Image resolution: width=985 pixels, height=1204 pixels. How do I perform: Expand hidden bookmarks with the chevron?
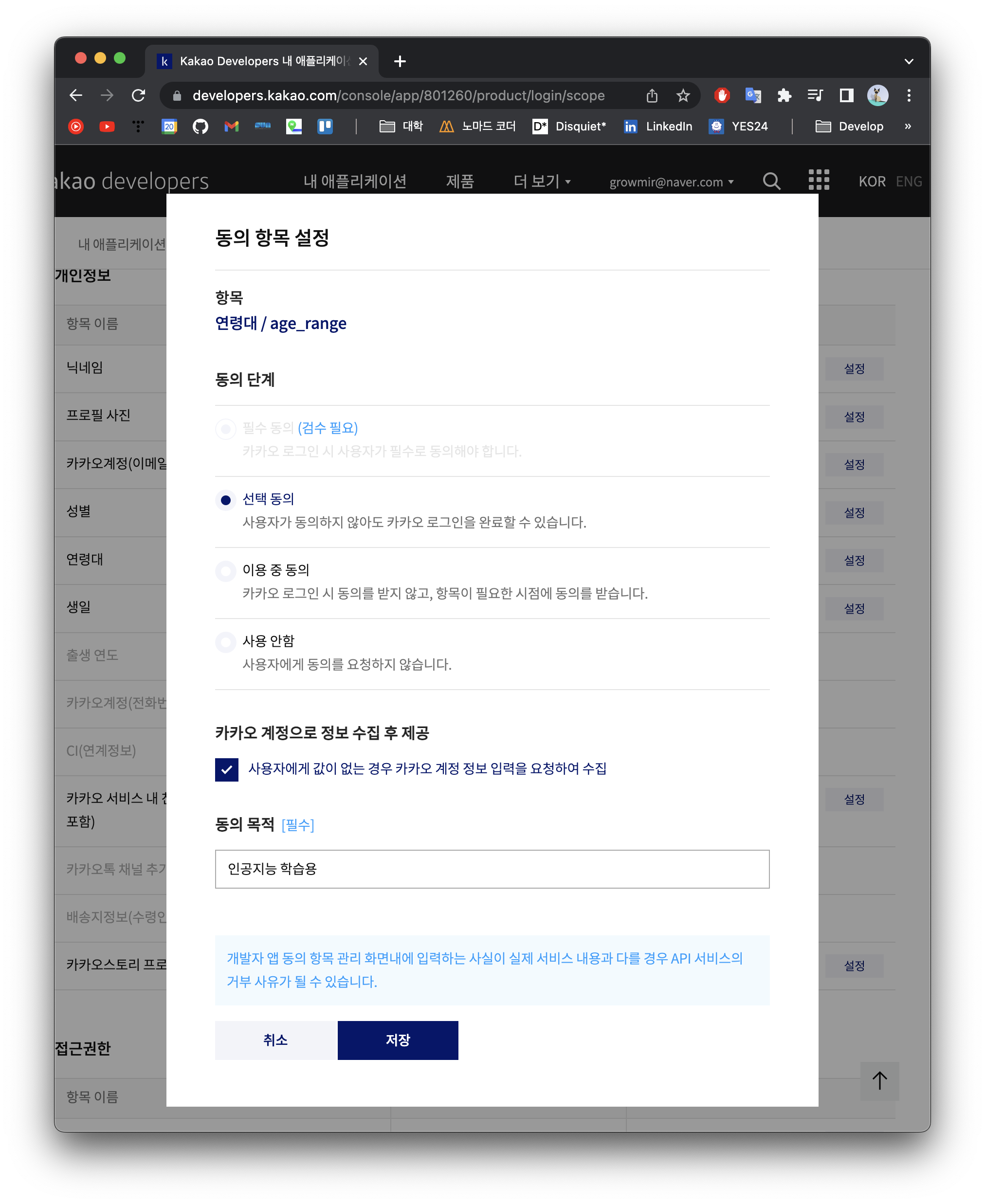(x=907, y=126)
